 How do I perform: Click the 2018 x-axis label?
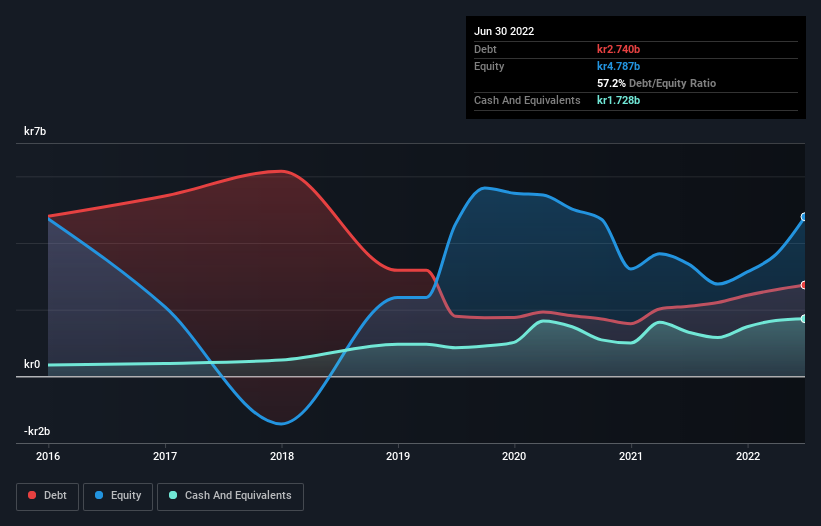282,456
